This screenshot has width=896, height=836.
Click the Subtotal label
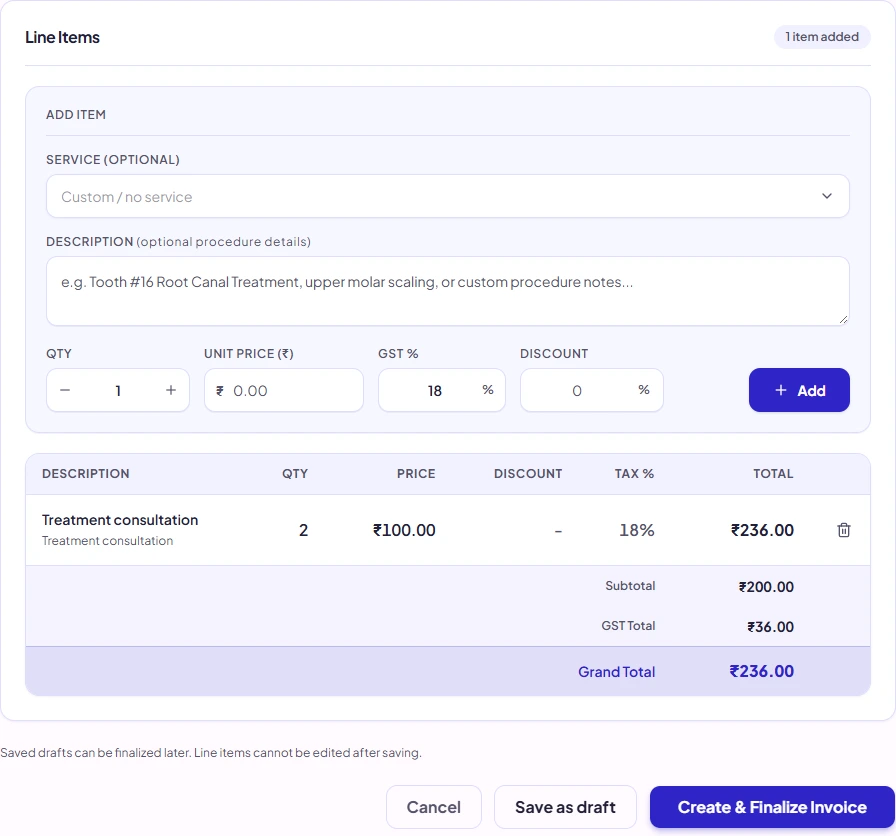coord(630,586)
